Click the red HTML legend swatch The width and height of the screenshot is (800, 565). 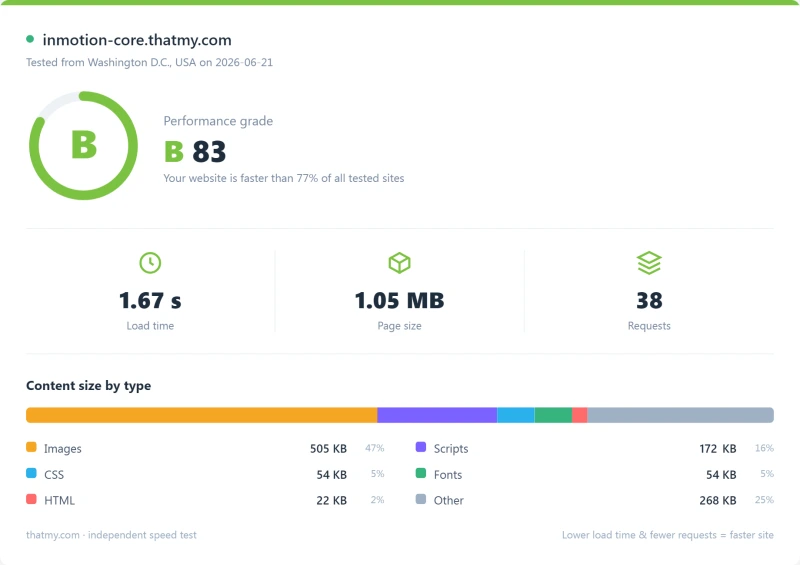(x=31, y=499)
